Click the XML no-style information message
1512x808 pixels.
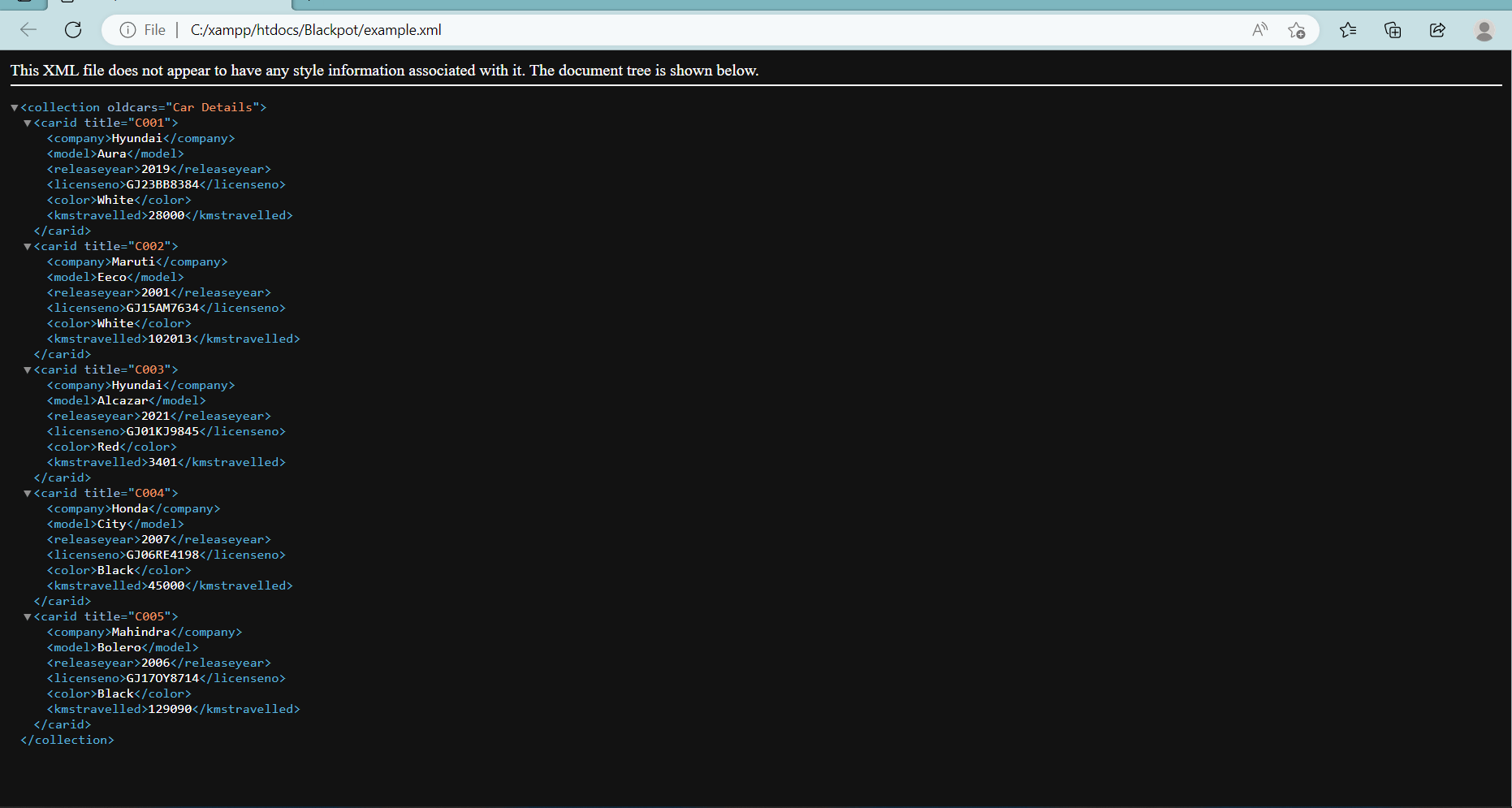385,71
